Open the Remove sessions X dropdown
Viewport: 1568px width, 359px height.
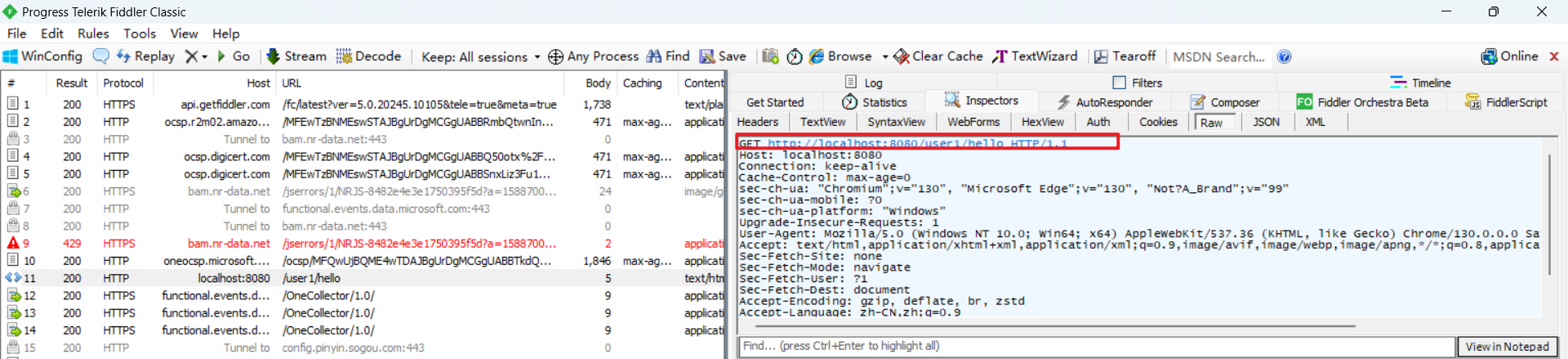click(196, 56)
